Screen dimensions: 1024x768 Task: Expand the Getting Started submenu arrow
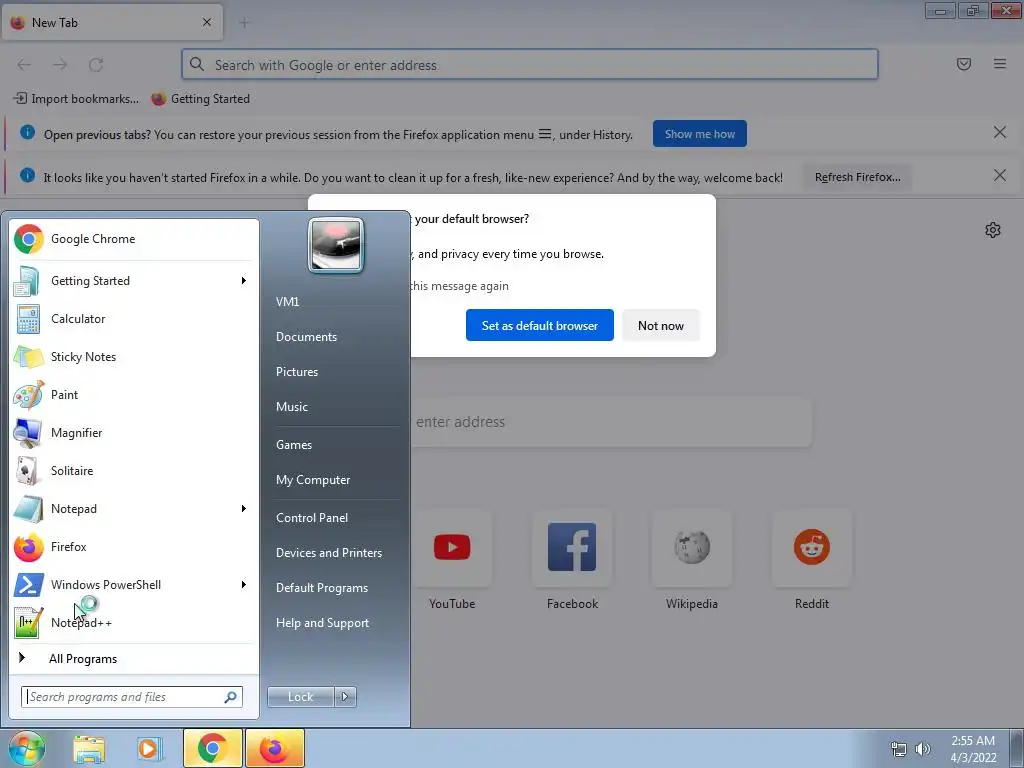244,281
